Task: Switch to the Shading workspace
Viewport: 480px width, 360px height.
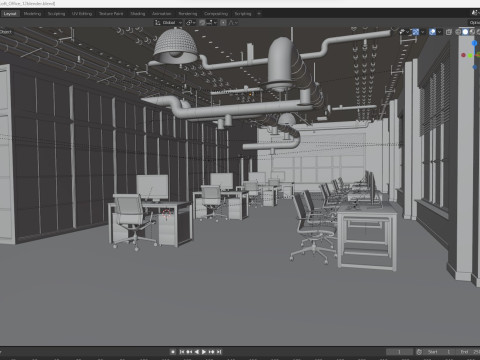Action: 138,14
